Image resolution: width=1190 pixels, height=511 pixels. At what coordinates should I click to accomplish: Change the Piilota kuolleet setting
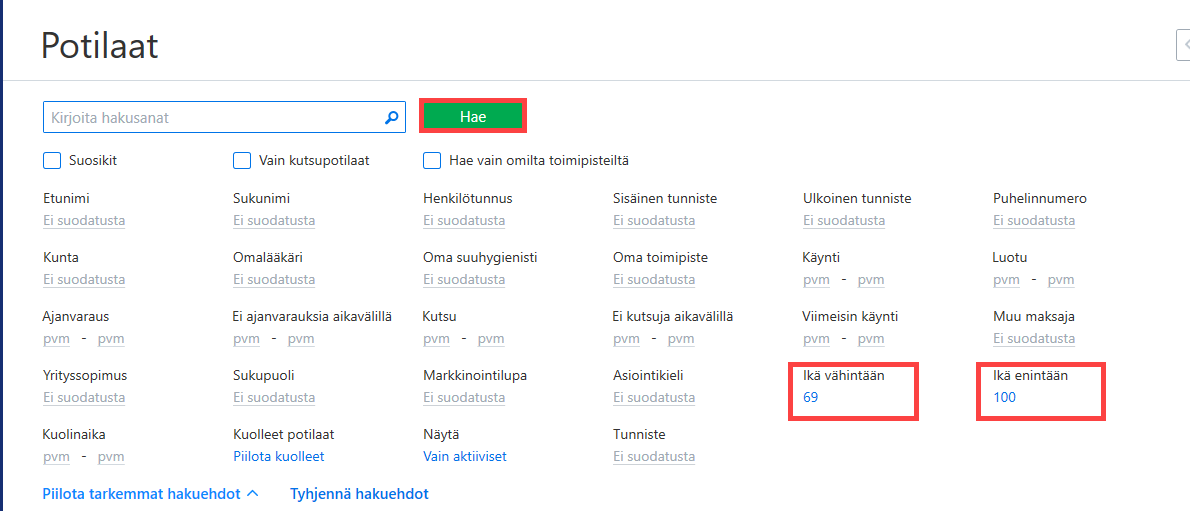coord(279,456)
